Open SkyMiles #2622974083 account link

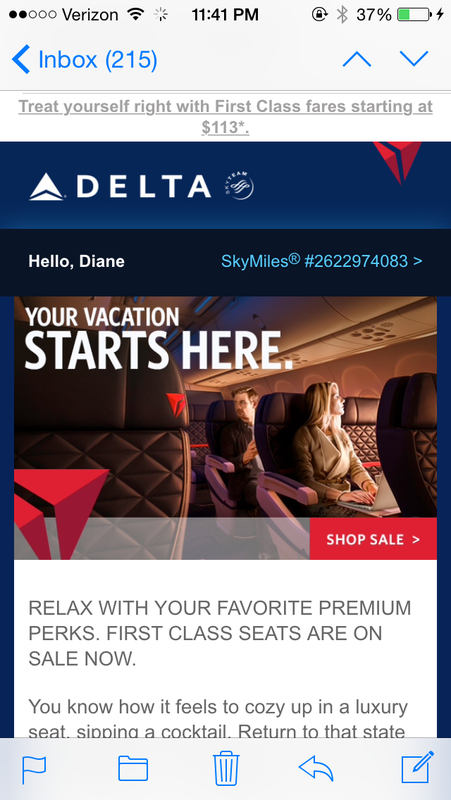click(321, 261)
